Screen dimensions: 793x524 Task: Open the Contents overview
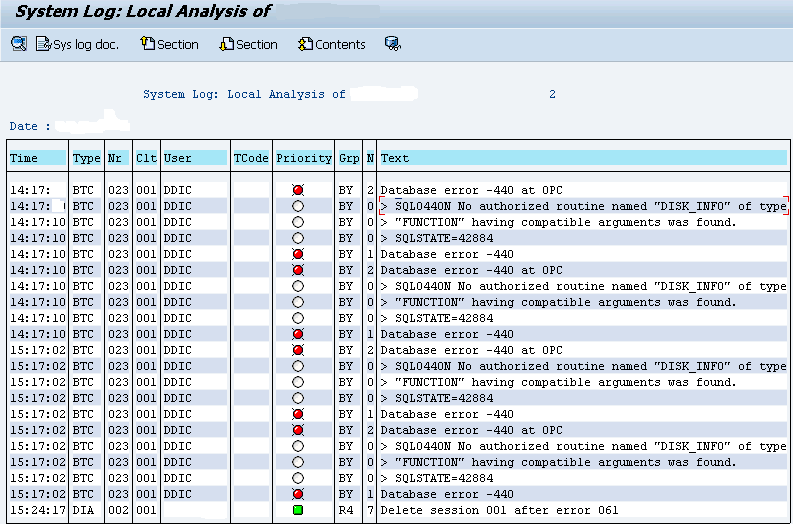[332, 45]
